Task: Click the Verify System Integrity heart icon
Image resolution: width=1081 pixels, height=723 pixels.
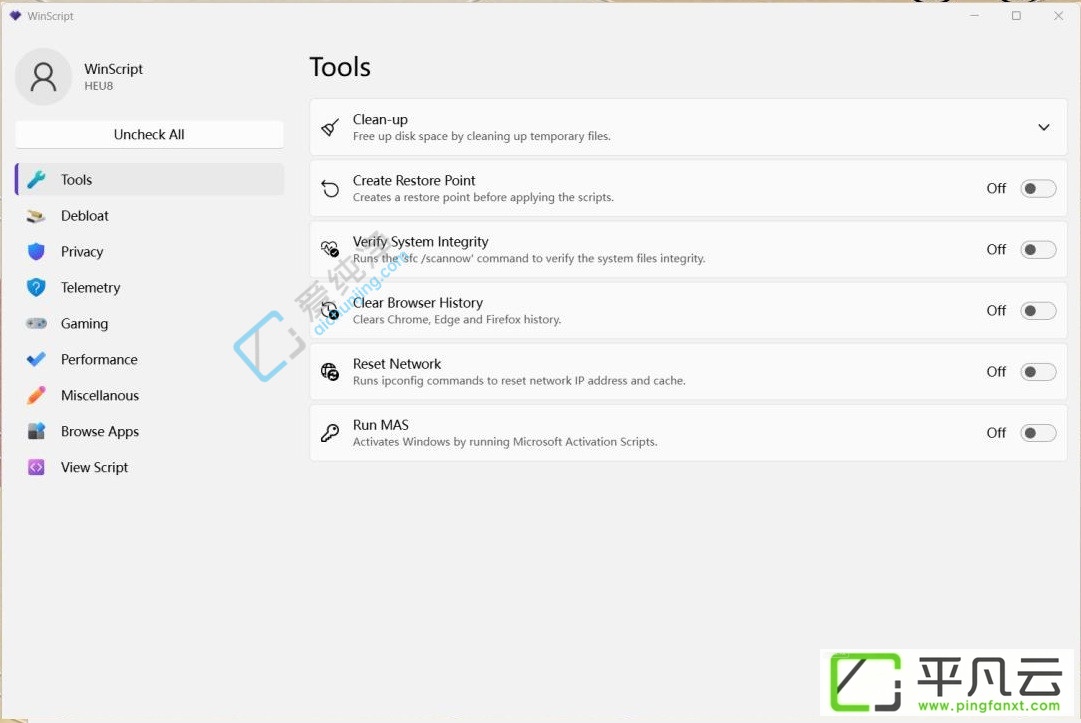Action: 330,249
